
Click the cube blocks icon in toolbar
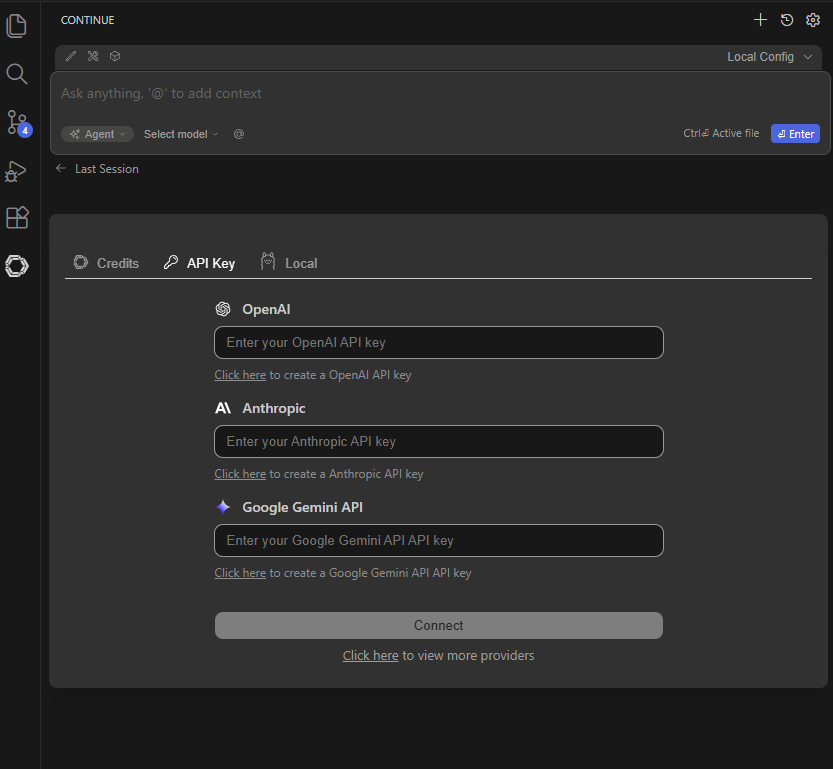pos(115,56)
